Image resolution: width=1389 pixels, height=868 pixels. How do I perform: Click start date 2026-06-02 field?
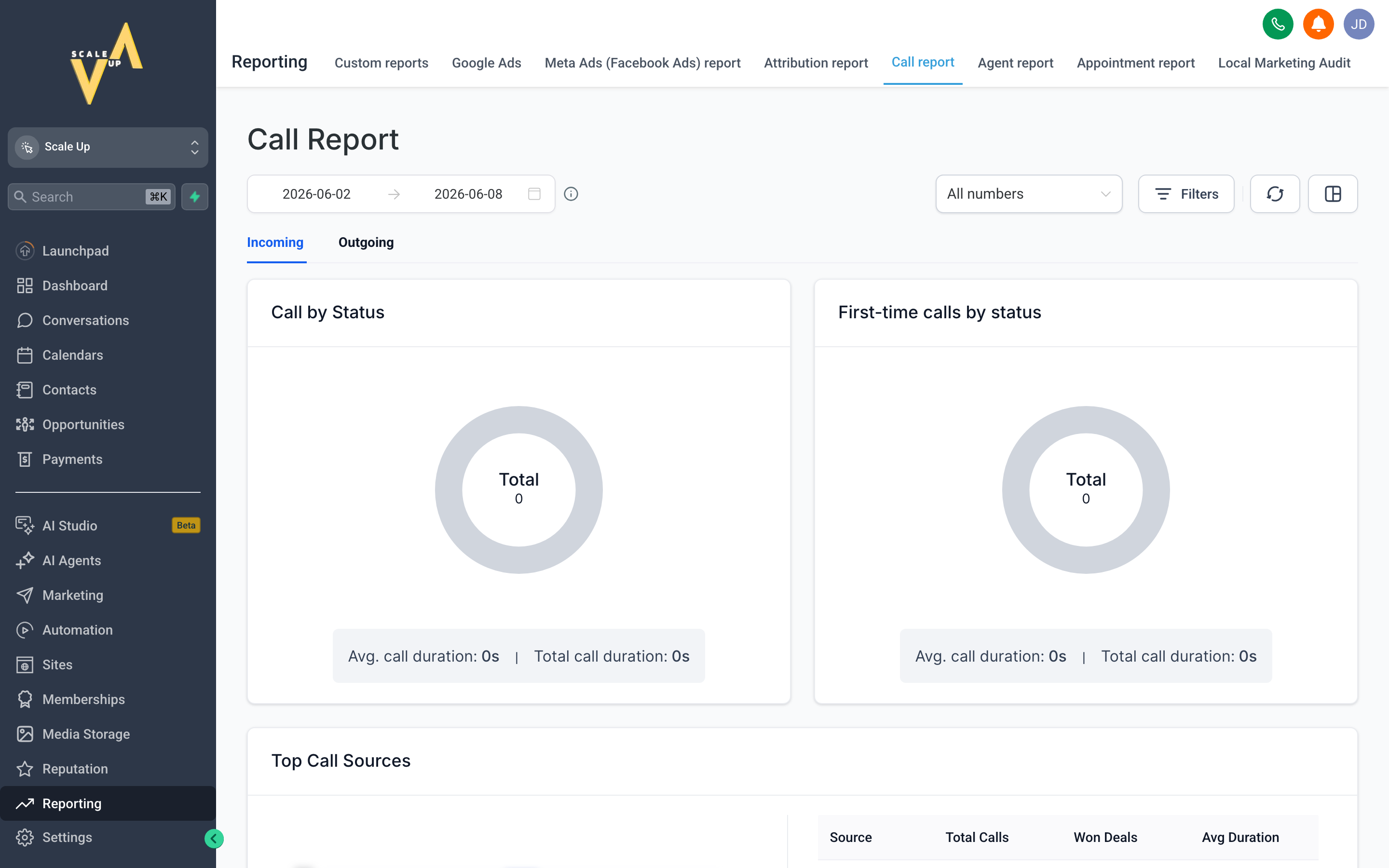(x=316, y=194)
